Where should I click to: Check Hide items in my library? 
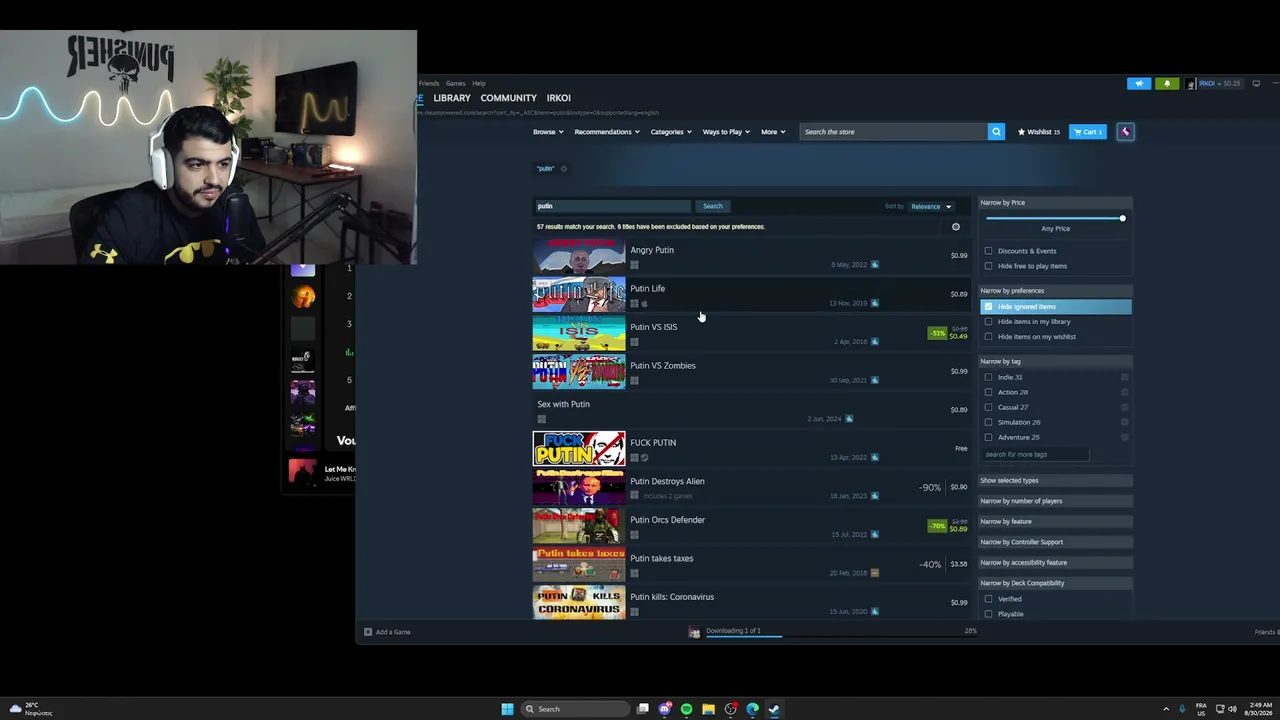click(x=989, y=322)
